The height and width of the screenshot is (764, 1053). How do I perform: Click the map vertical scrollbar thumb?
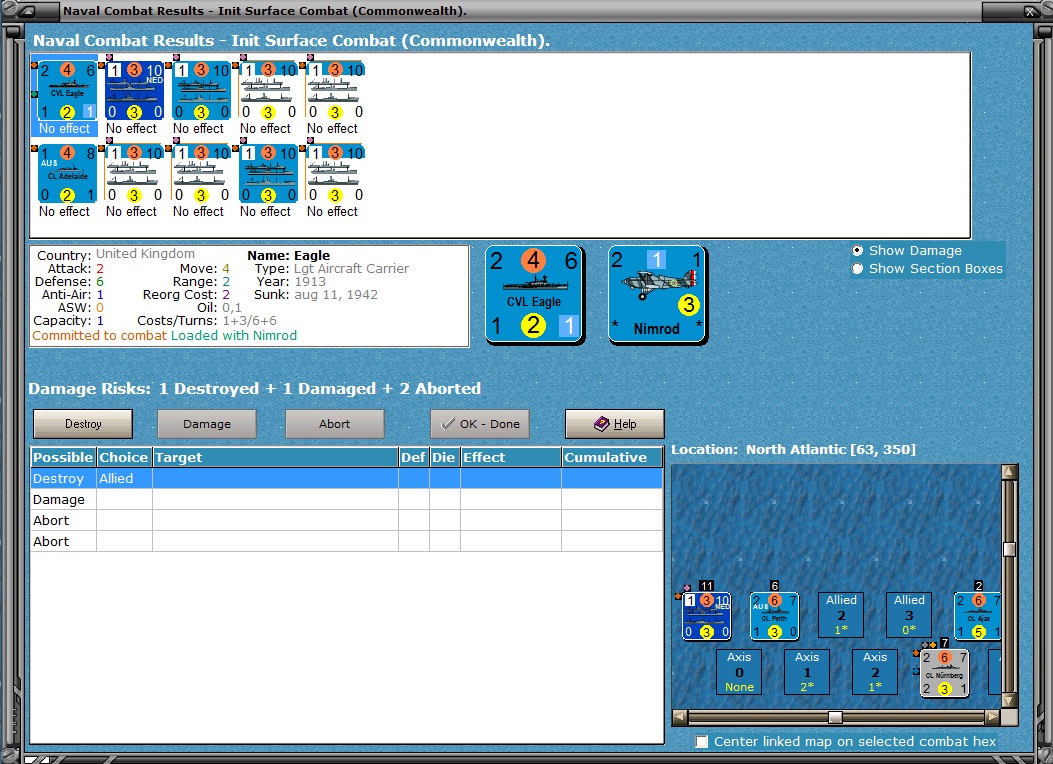1009,550
